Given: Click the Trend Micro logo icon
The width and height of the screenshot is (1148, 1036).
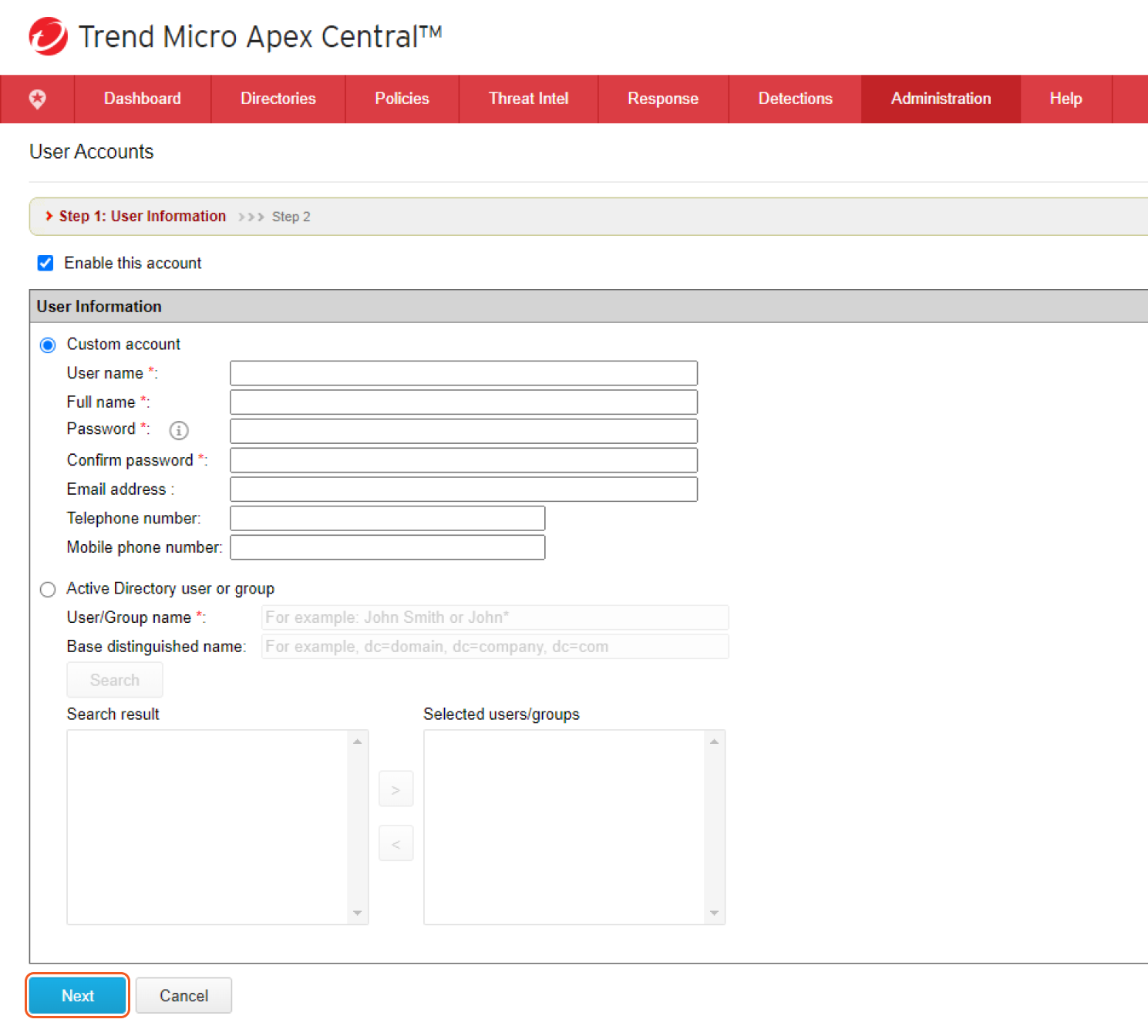Looking at the screenshot, I should 48,36.
